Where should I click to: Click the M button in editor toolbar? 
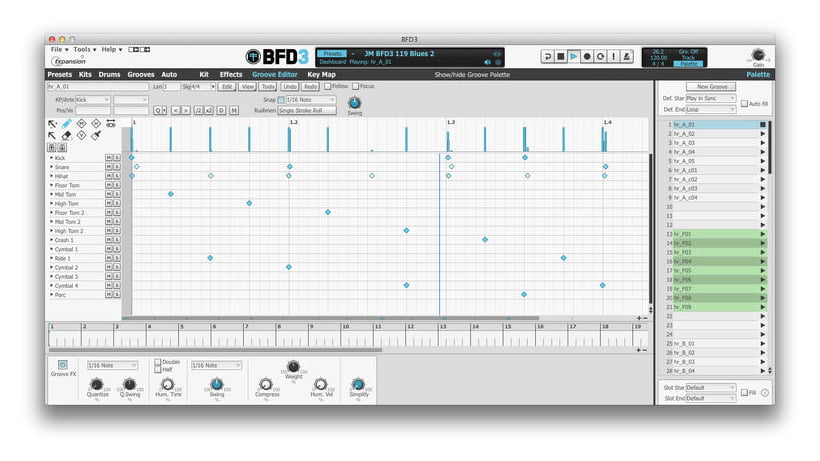tap(234, 111)
